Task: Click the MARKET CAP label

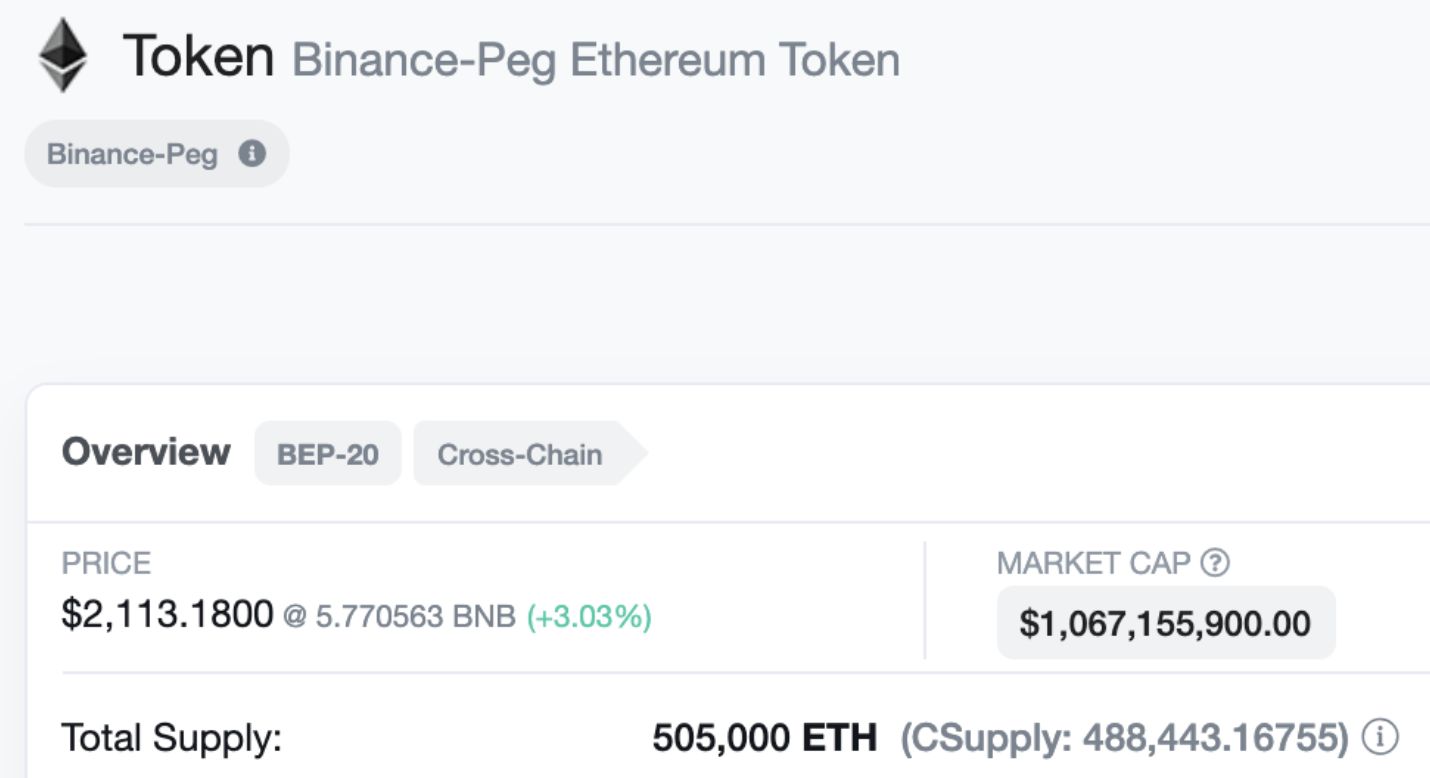Action: coord(1093,563)
